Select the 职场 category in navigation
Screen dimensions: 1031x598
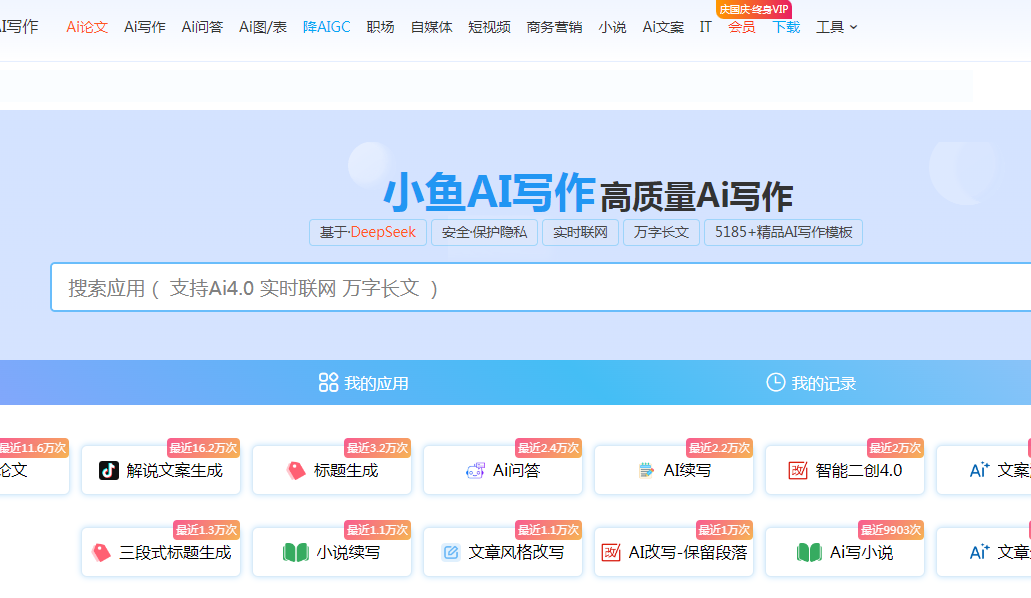point(381,27)
